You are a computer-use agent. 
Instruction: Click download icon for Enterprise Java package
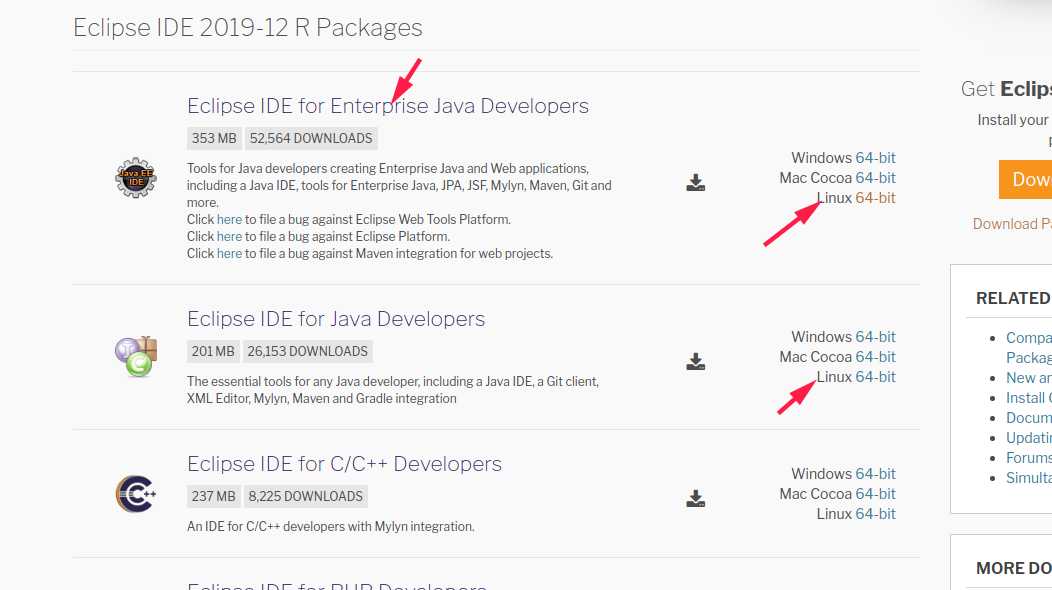coord(696,183)
